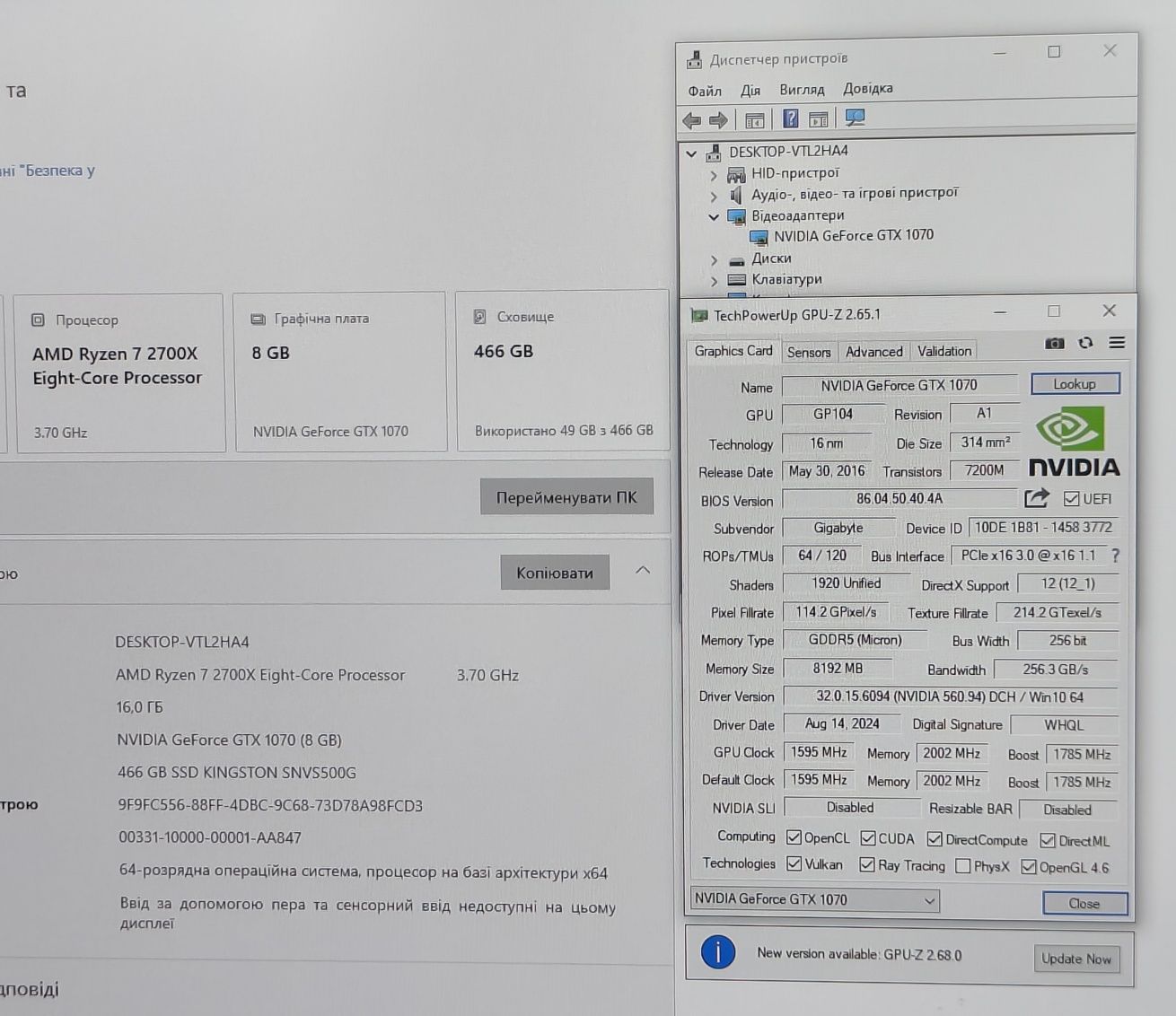Switch to the Advanced tab
This screenshot has width=1176, height=1016.
[873, 352]
